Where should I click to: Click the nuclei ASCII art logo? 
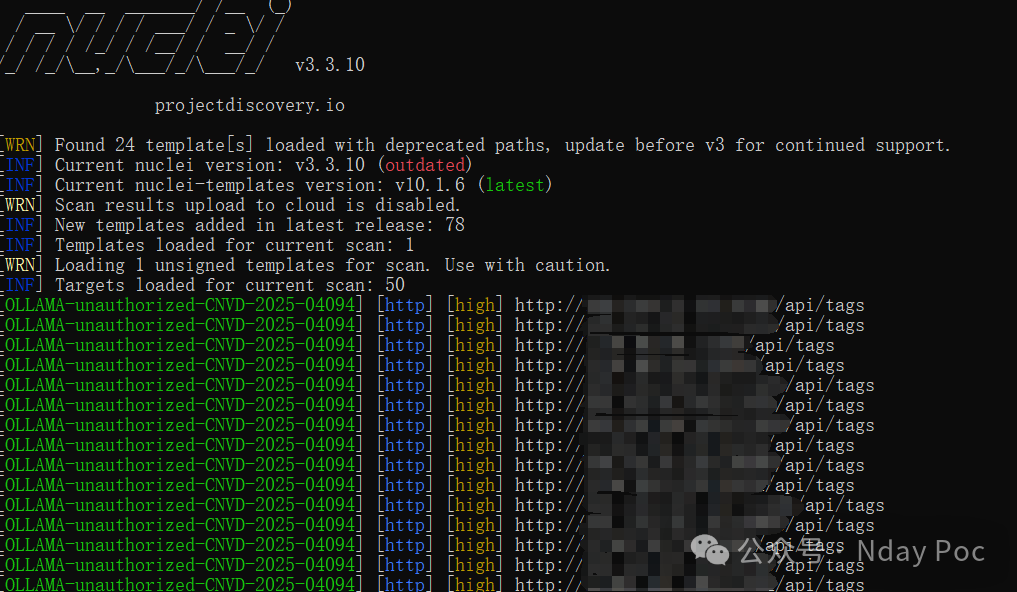[x=144, y=38]
